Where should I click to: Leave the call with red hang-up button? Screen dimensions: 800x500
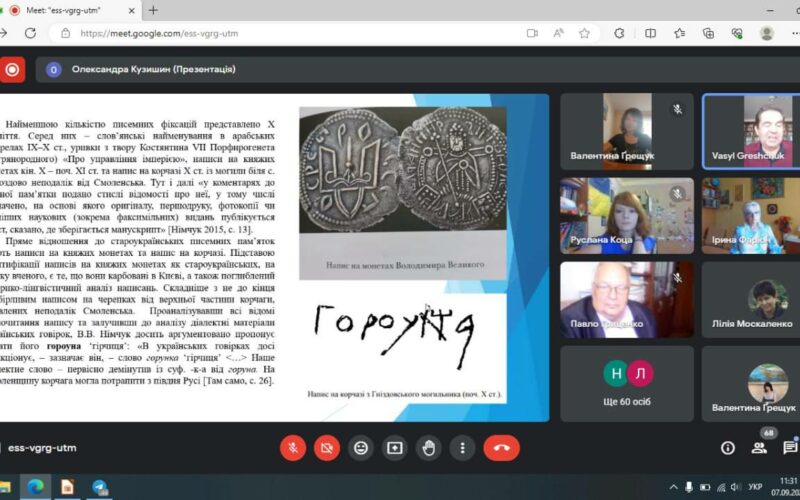(502, 447)
